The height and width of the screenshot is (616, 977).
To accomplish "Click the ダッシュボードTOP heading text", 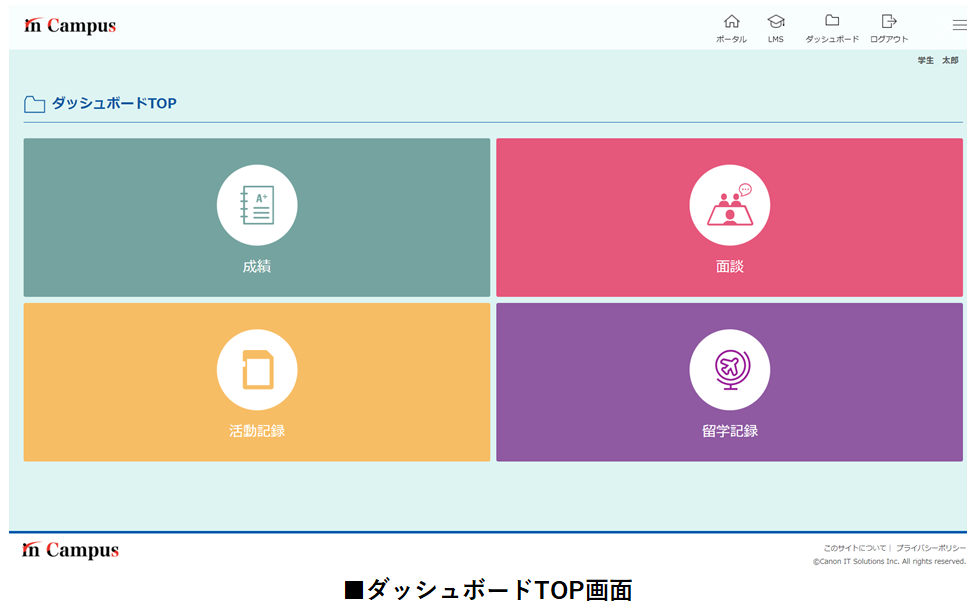I will point(114,104).
